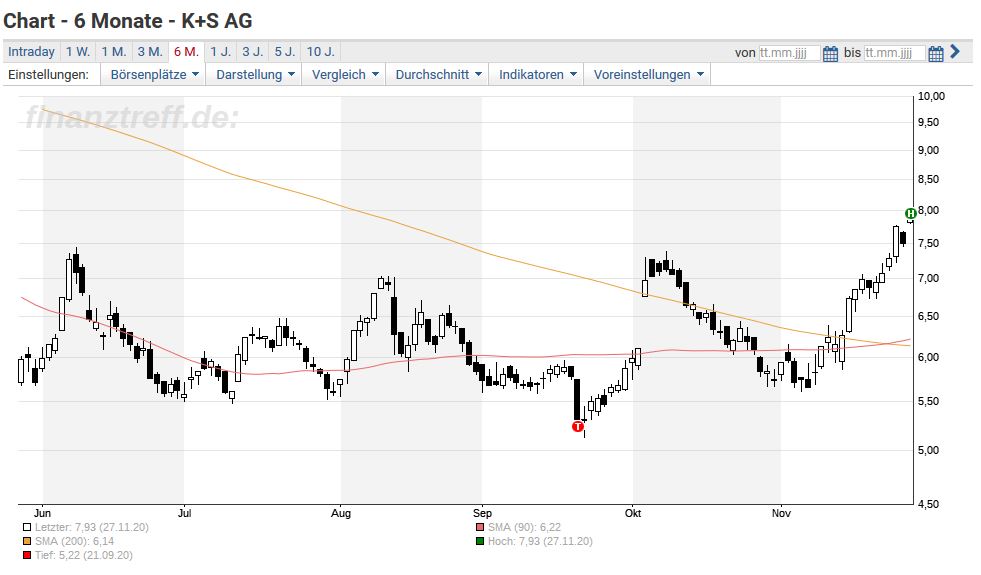Select the 5 J. timeframe tab
The width and height of the screenshot is (981, 575).
(x=285, y=52)
